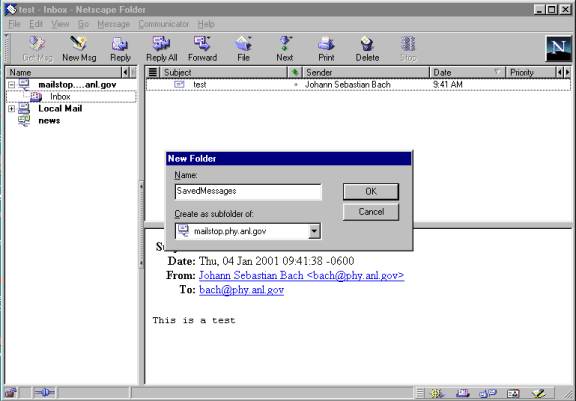The width and height of the screenshot is (576, 401).
Task: Open the Message menu
Action: pyautogui.click(x=114, y=24)
